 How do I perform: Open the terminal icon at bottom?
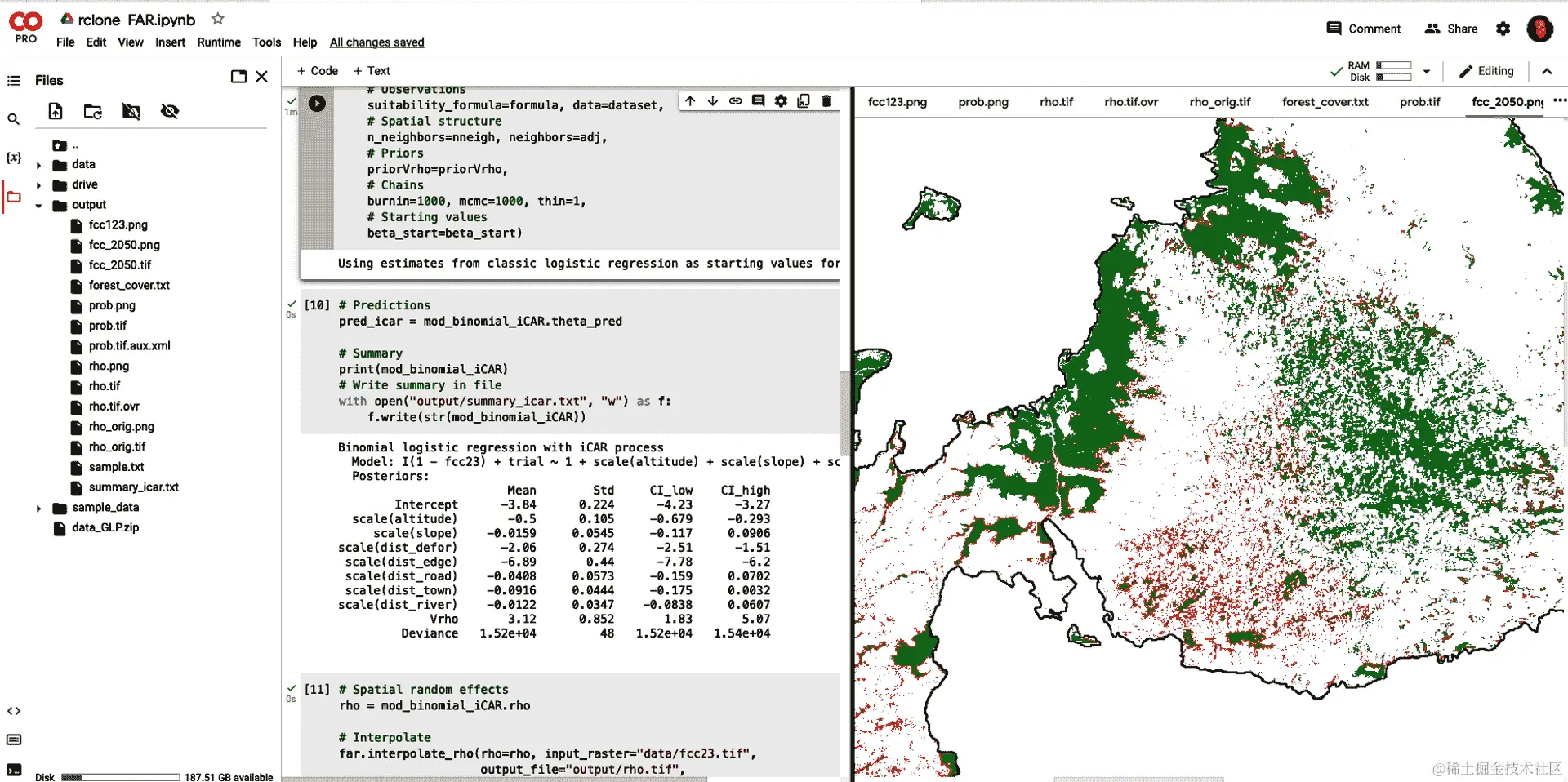(x=14, y=770)
